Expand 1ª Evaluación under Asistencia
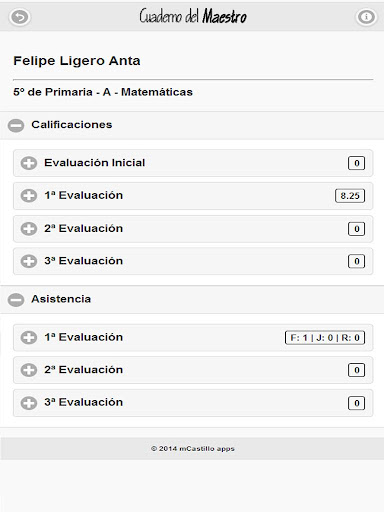Image resolution: width=384 pixels, height=512 pixels. pos(193,337)
